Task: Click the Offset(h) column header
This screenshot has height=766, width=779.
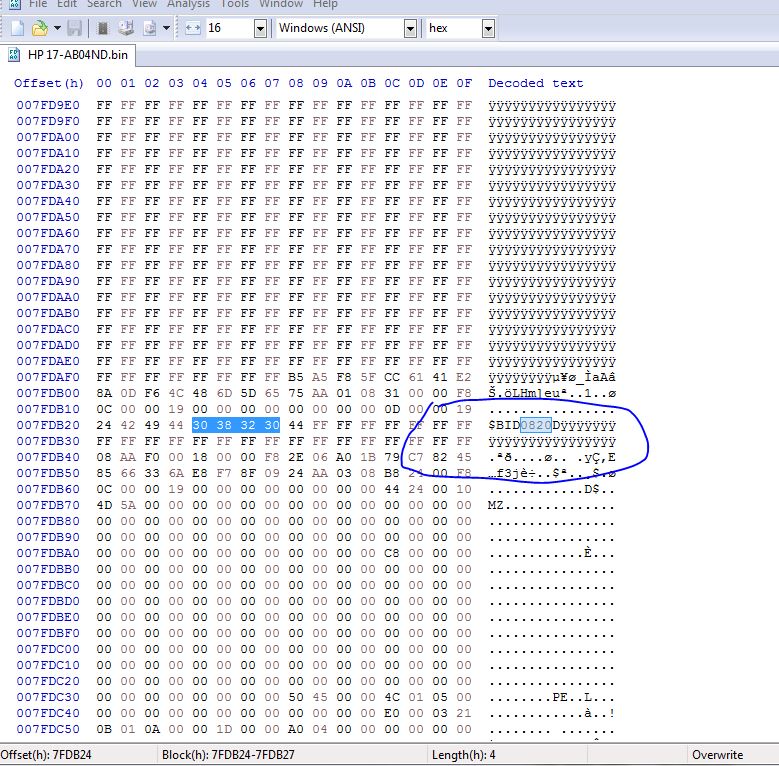Action: [49, 83]
